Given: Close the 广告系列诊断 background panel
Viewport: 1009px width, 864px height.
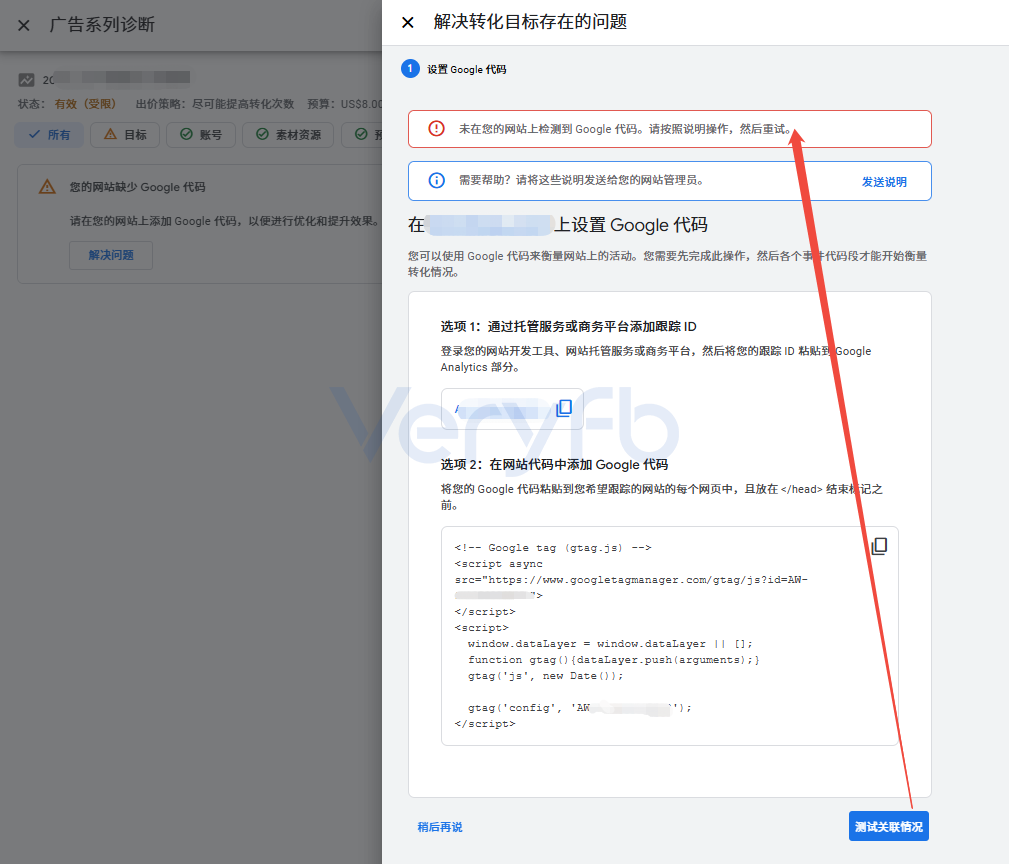Looking at the screenshot, I should 24,25.
